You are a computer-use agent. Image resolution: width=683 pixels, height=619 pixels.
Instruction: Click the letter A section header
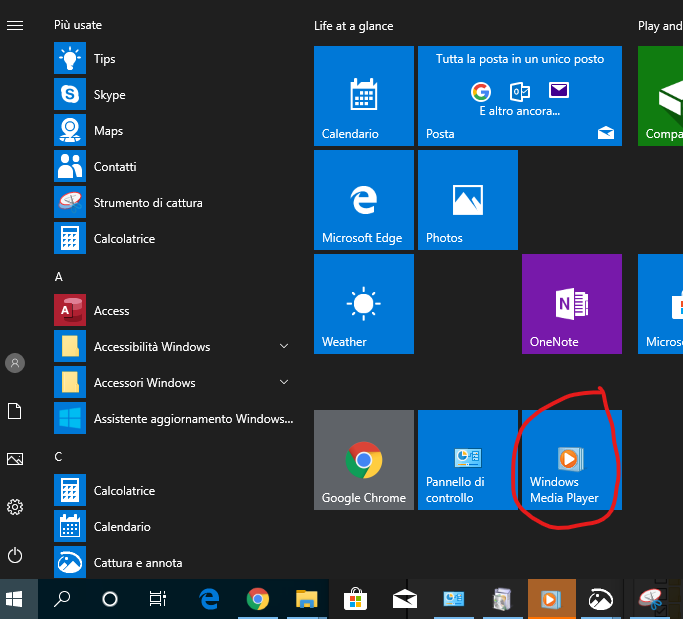(59, 276)
